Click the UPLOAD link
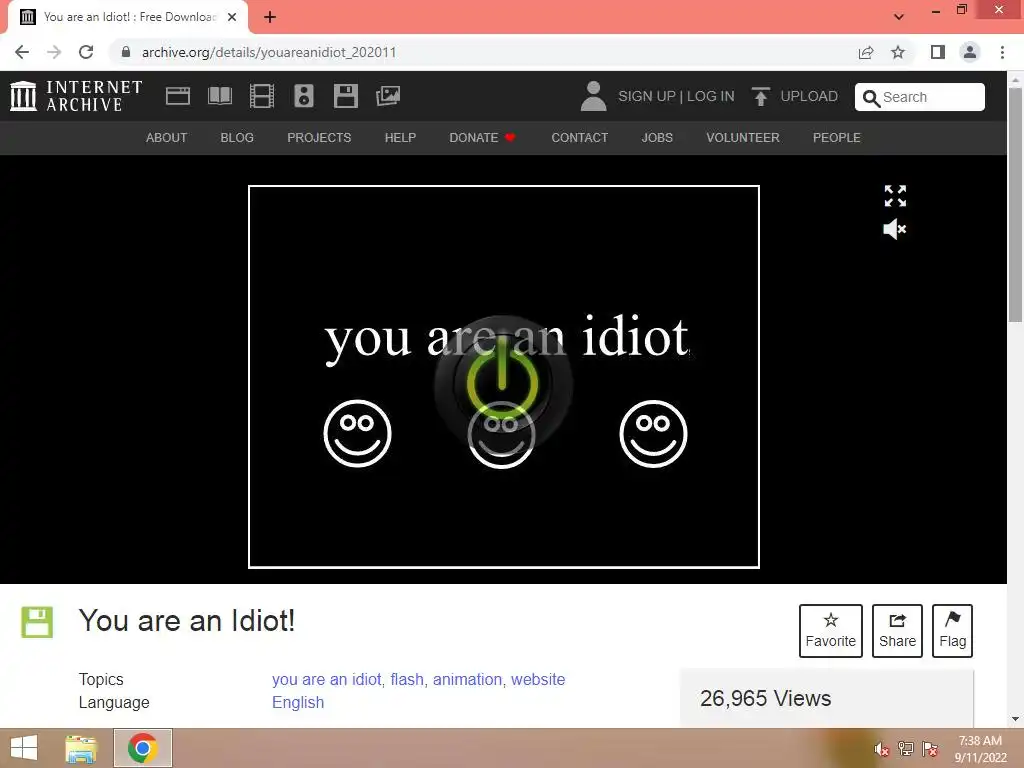The width and height of the screenshot is (1024, 768). 808,96
